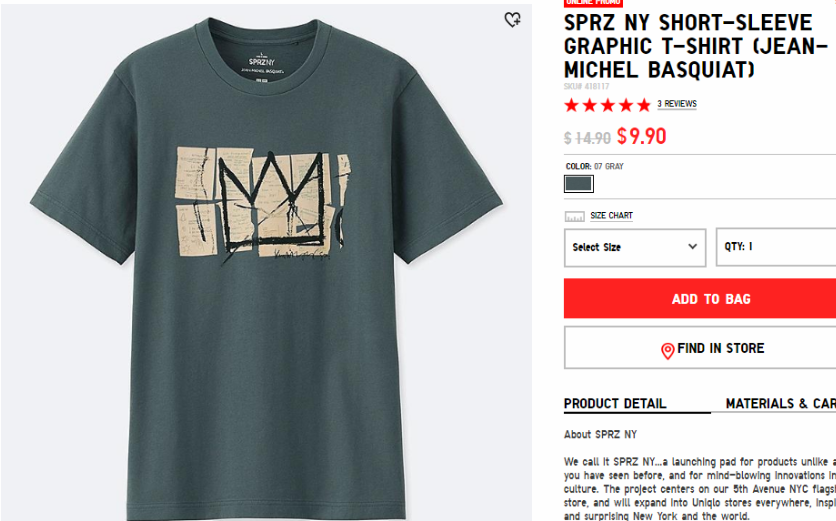Image resolution: width=836 pixels, height=521 pixels.
Task: Open the QTY quantity selector
Action: tap(776, 247)
